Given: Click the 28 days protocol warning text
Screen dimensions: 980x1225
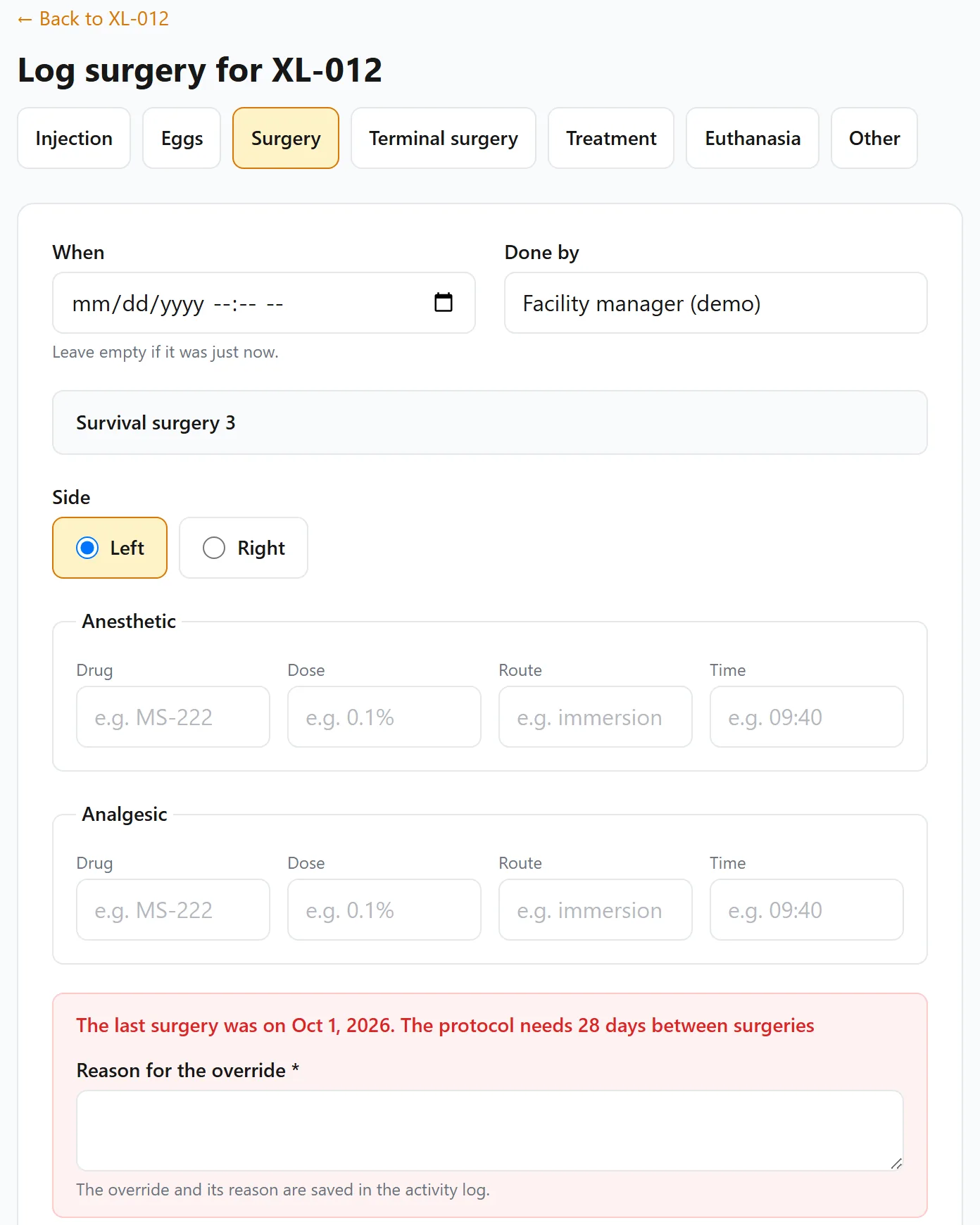Looking at the screenshot, I should pos(445,1025).
